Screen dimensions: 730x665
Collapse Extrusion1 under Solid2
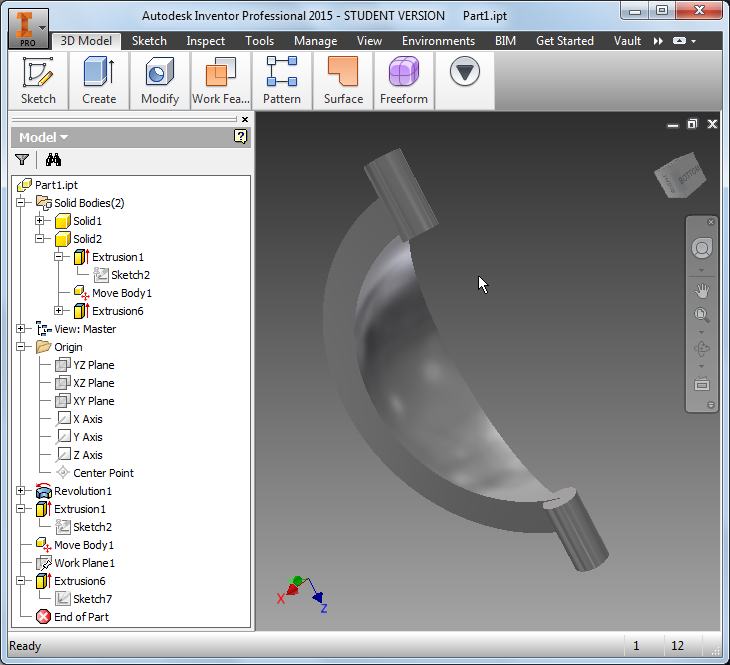coord(59,257)
